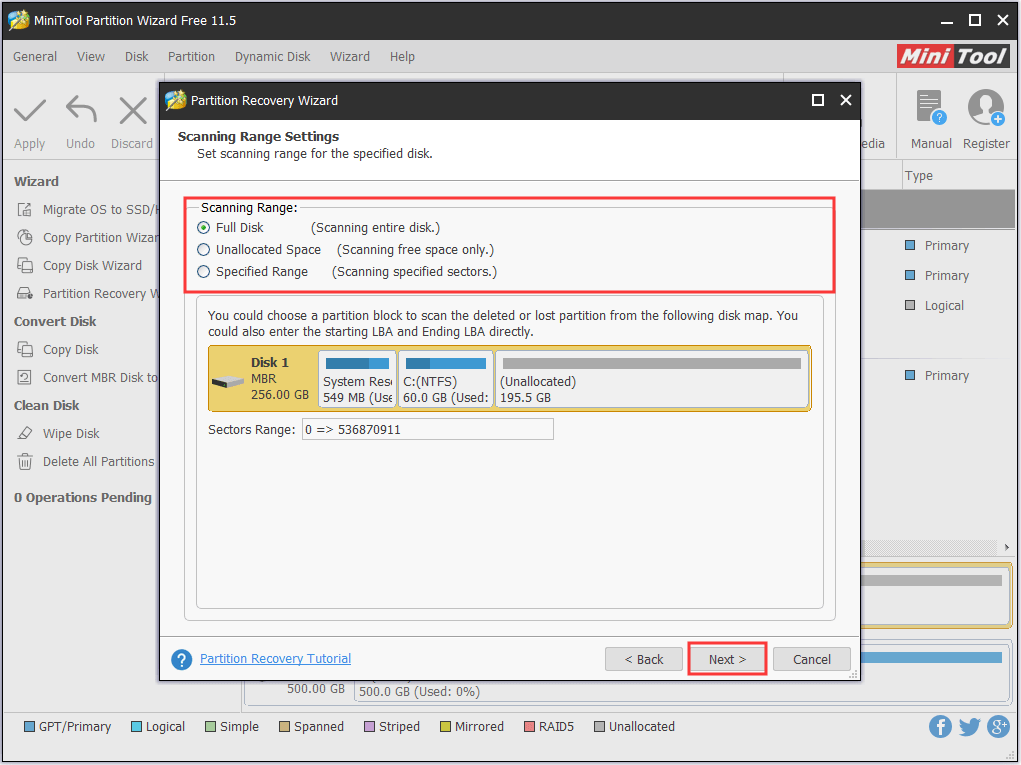Screen dimensions: 1021x765
Task: Click the Convert MBR Disk icon
Action: pos(25,378)
